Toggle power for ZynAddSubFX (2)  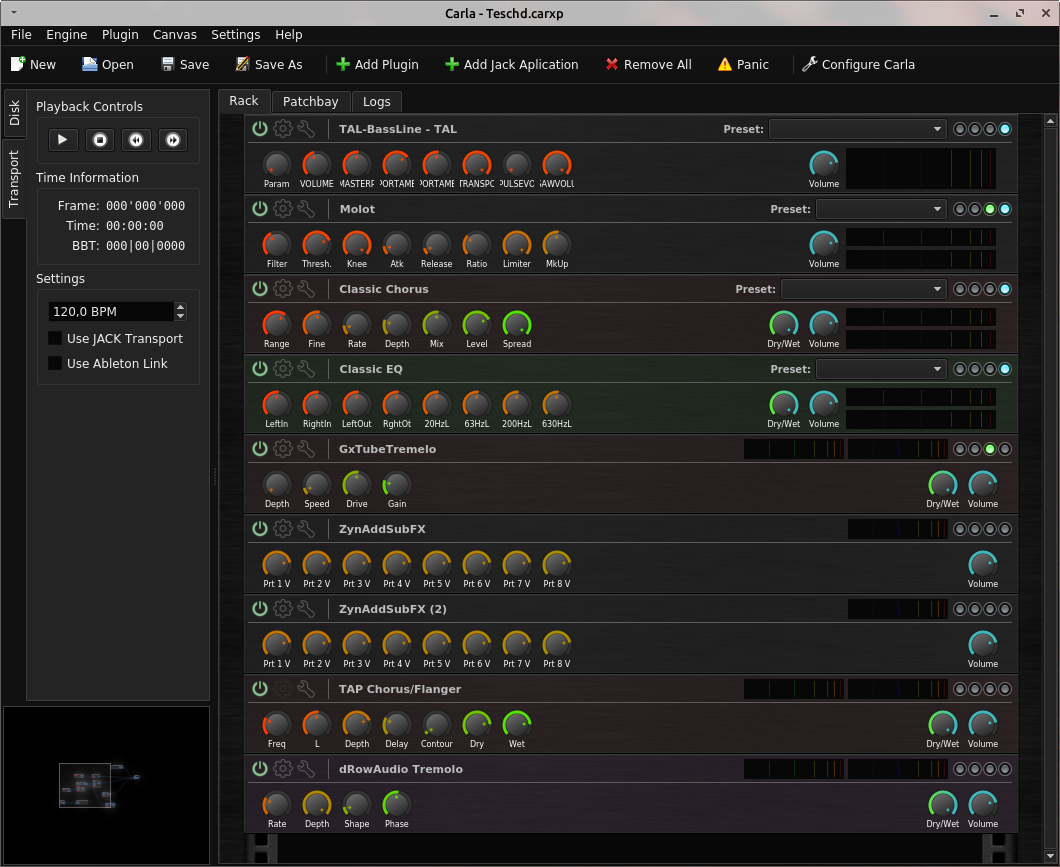pyautogui.click(x=260, y=609)
